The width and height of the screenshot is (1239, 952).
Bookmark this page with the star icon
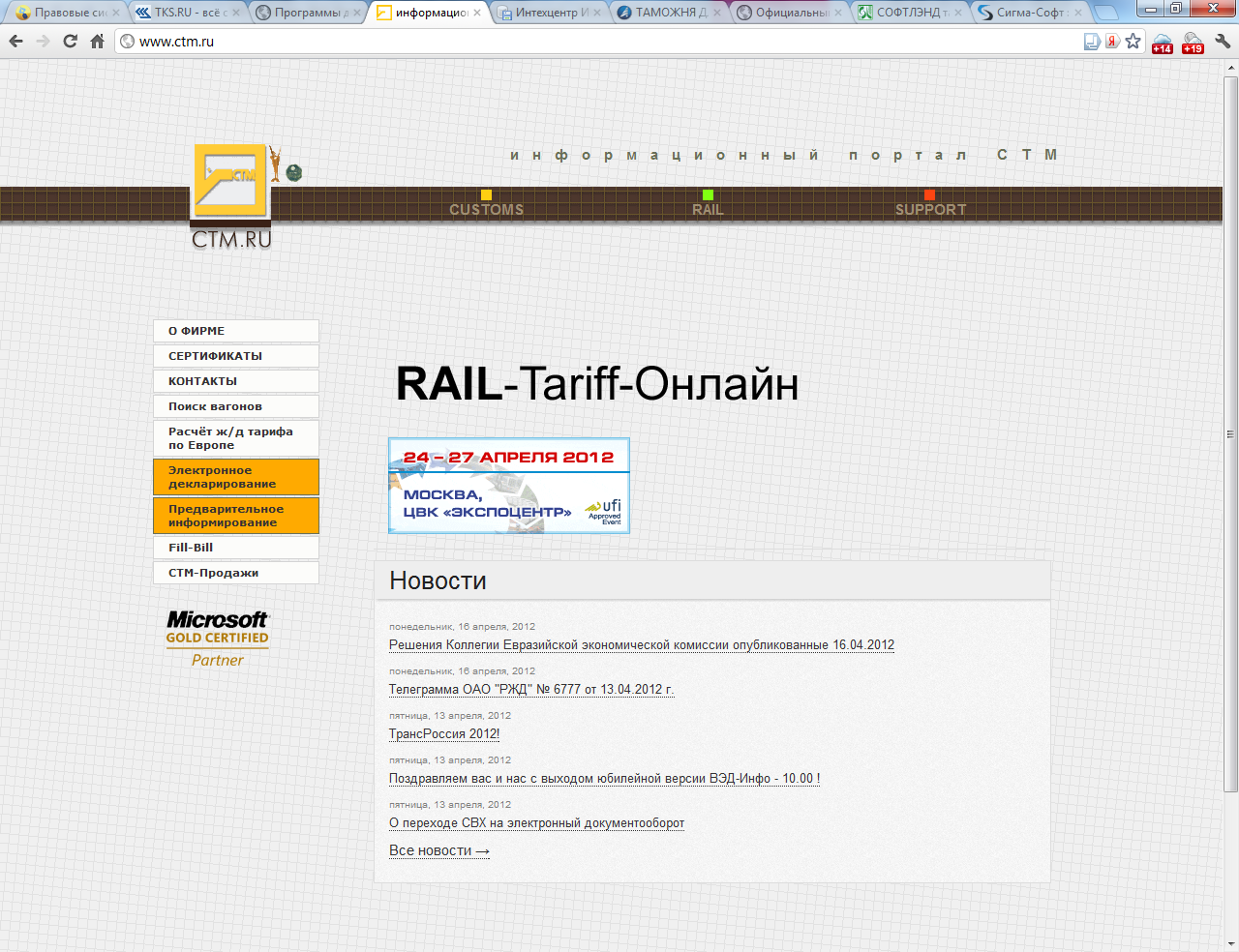pyautogui.click(x=1133, y=41)
